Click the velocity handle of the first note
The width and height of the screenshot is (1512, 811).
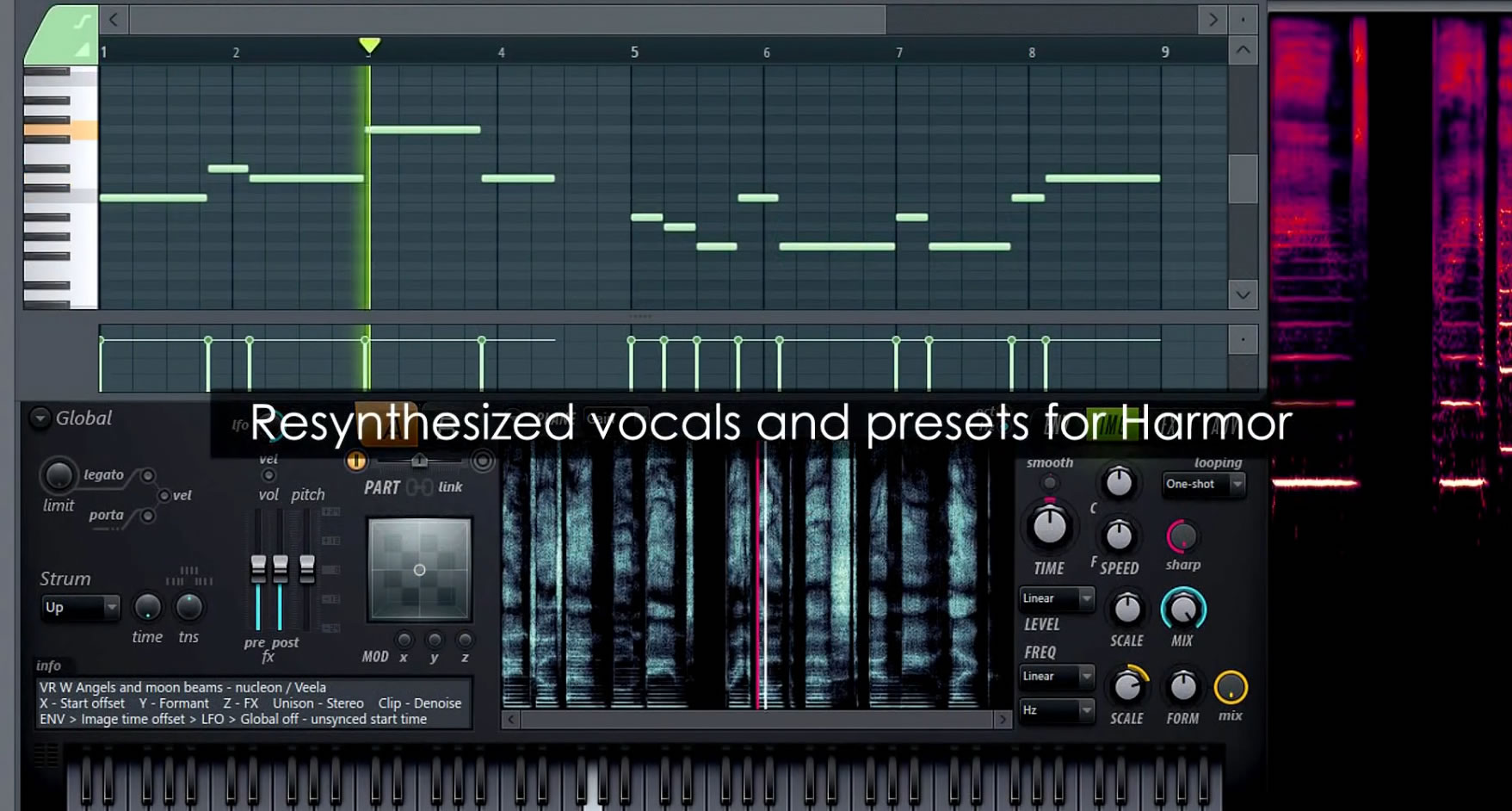point(101,342)
